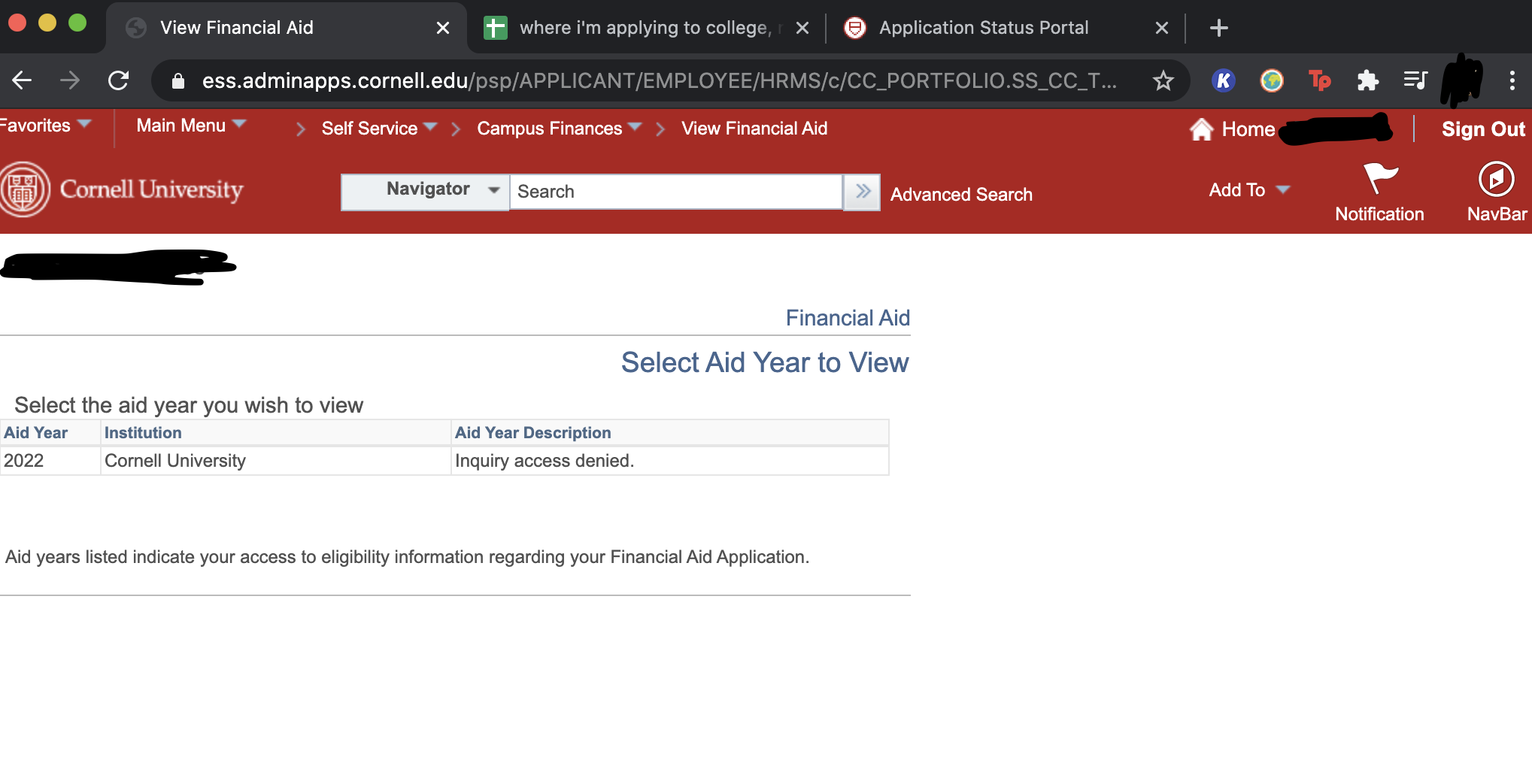Expand the Main Menu dropdown
The width and height of the screenshot is (1532, 784).
(x=191, y=126)
